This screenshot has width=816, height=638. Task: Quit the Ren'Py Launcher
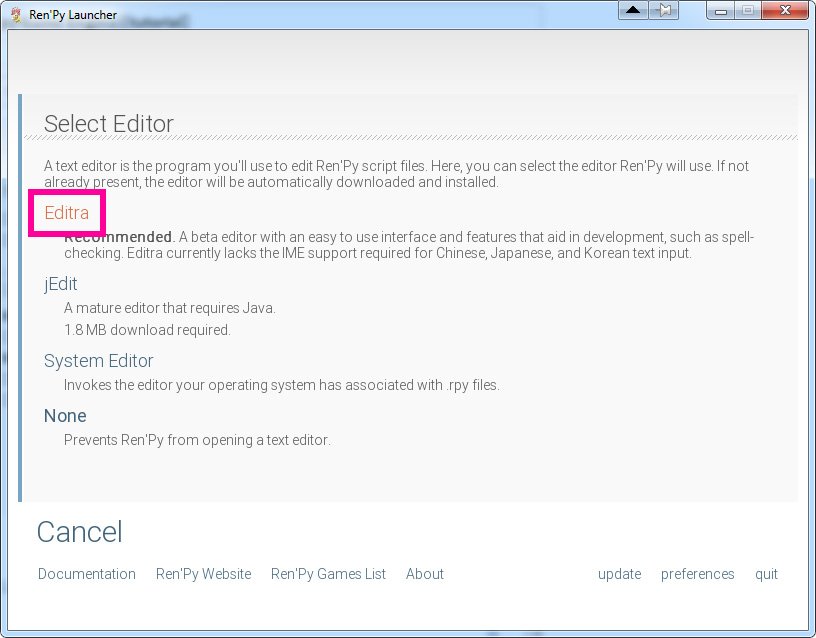766,574
